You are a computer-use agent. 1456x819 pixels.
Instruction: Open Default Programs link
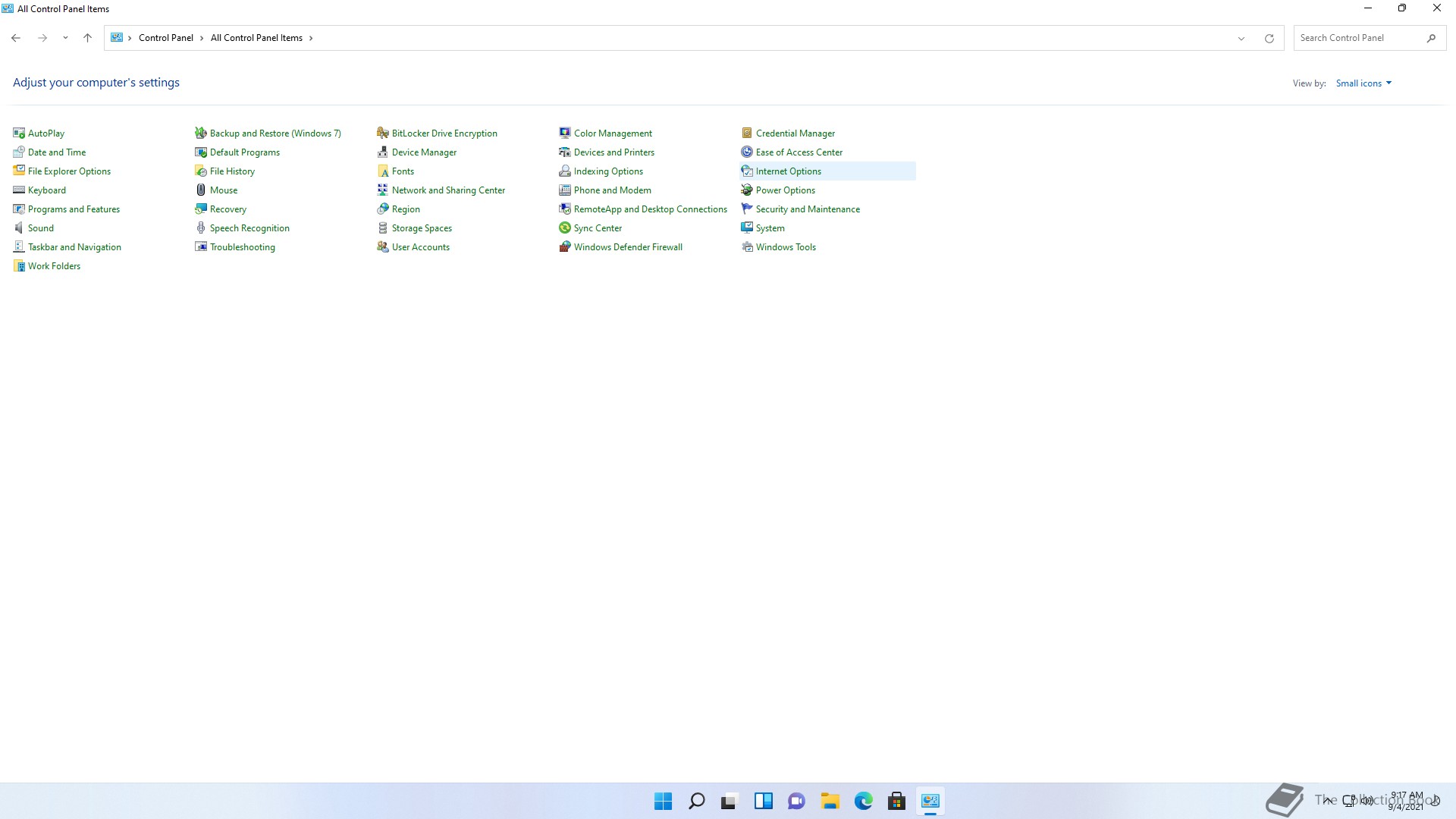tap(245, 152)
